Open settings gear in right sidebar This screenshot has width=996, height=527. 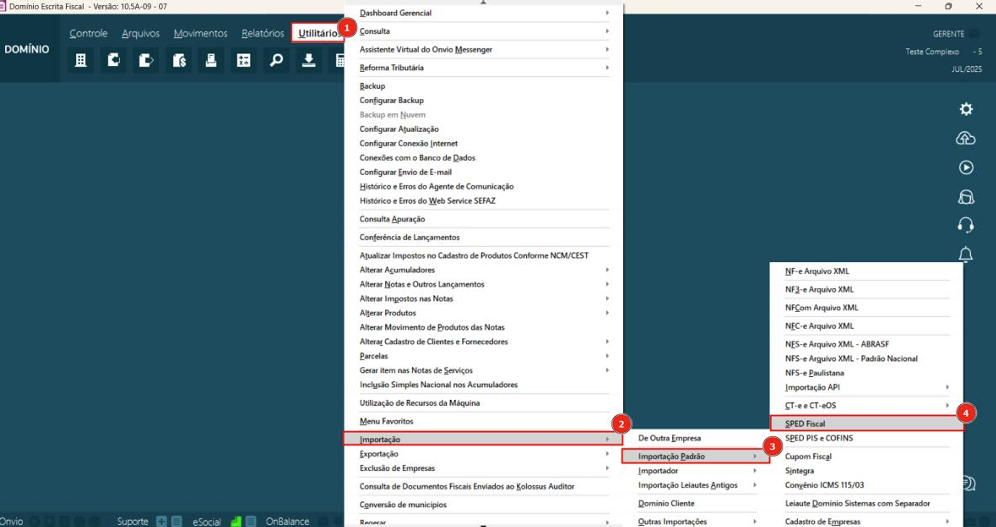966,109
